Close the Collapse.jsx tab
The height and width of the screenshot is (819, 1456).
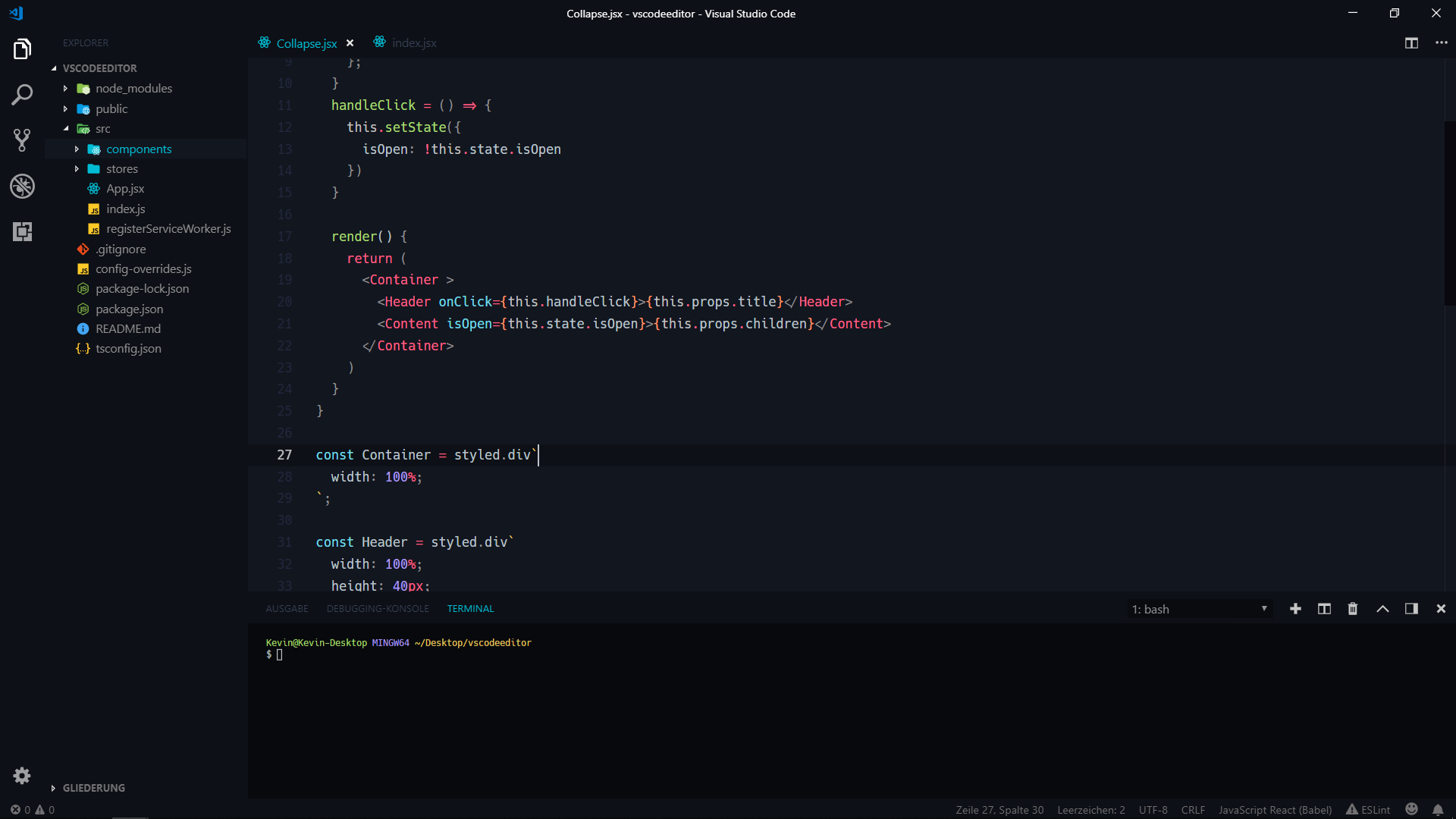[x=350, y=43]
